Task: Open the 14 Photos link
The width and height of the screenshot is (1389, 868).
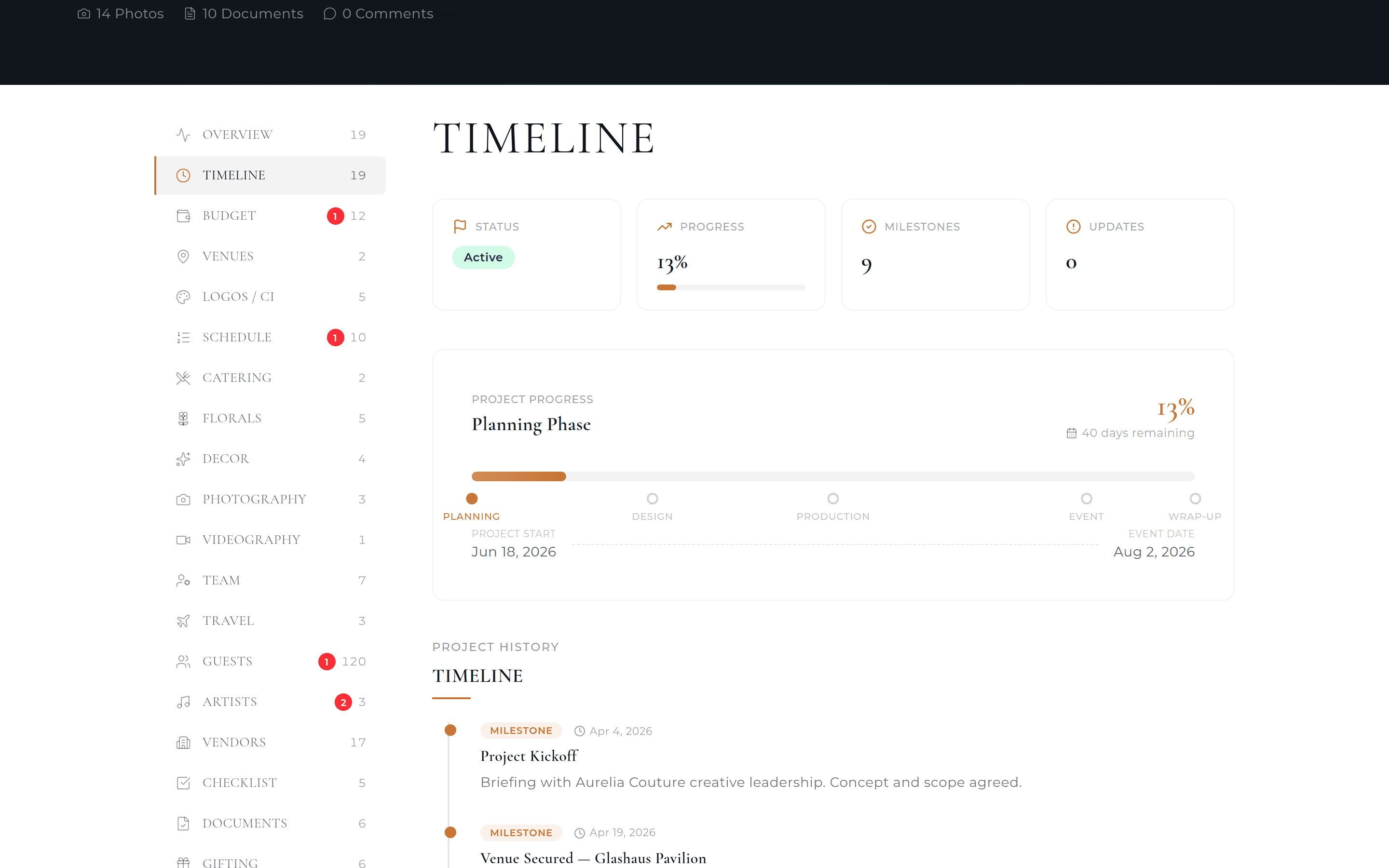Action: pyautogui.click(x=121, y=14)
